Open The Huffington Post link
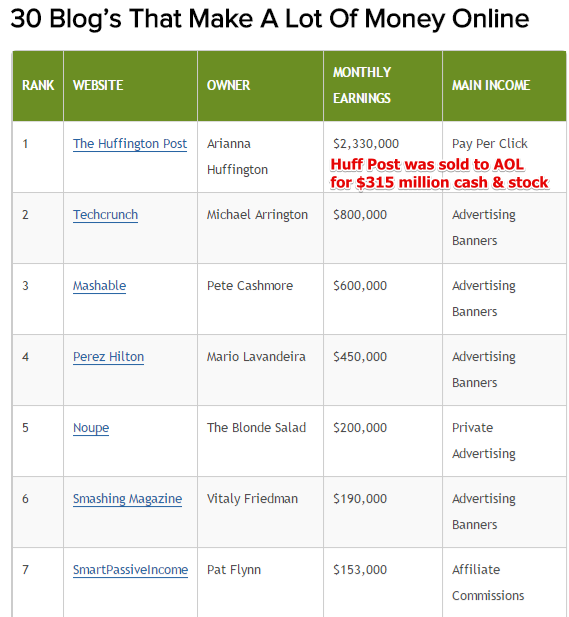569x617 pixels. click(130, 144)
